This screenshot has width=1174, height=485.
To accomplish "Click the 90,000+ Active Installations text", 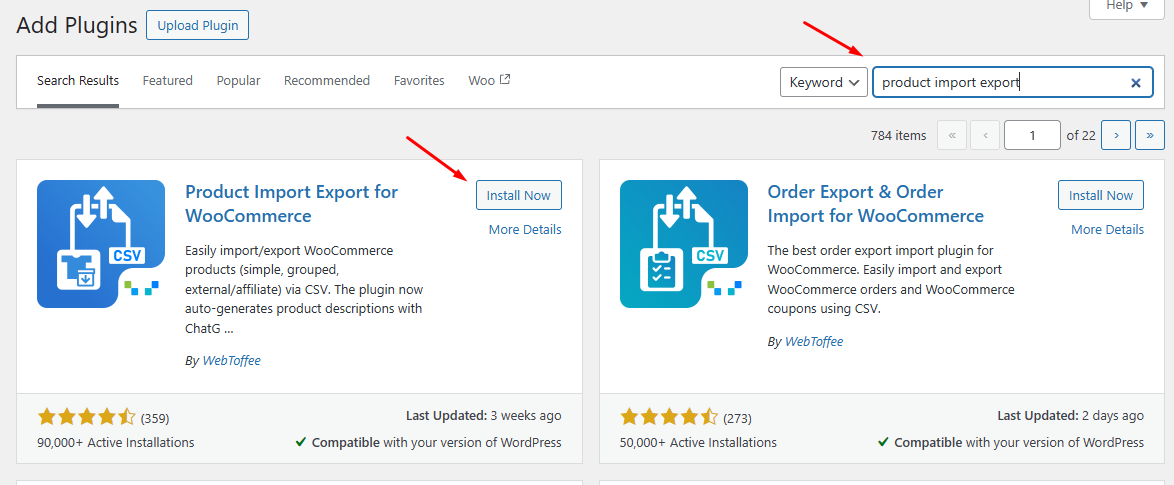I will 115,442.
